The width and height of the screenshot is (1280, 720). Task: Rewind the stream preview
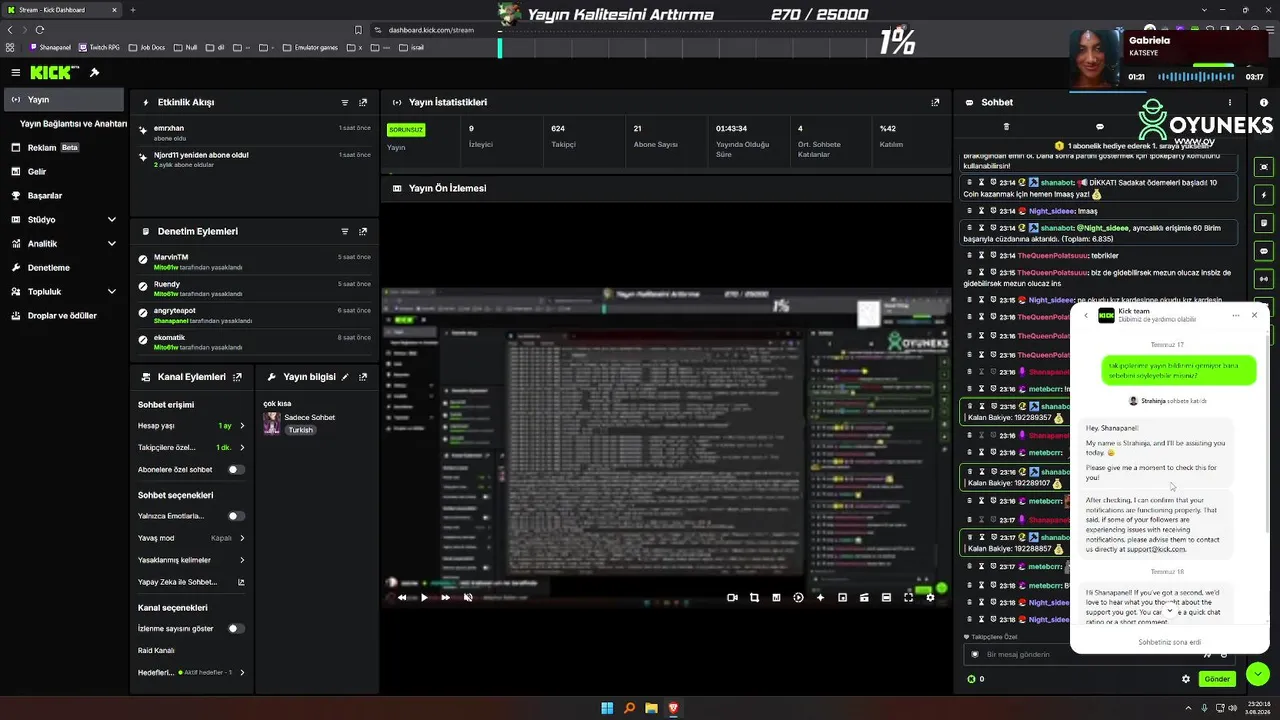coord(402,597)
